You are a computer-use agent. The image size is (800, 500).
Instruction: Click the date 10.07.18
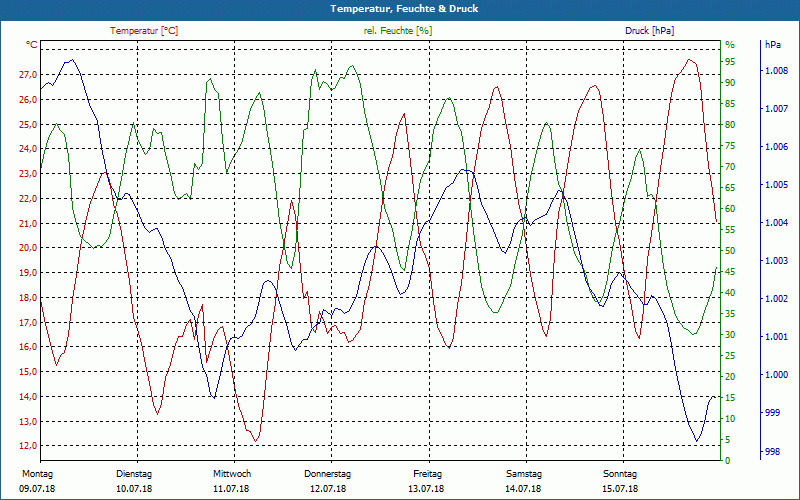point(134,489)
